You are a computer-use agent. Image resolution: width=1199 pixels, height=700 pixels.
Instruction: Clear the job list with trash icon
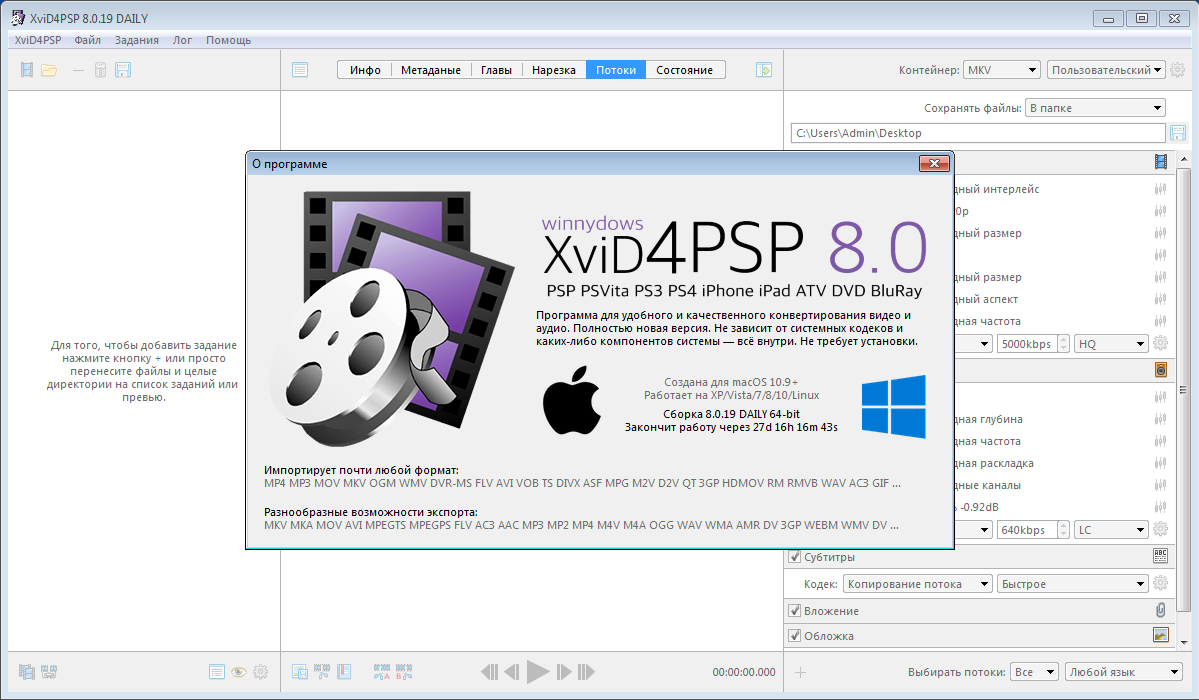click(100, 70)
